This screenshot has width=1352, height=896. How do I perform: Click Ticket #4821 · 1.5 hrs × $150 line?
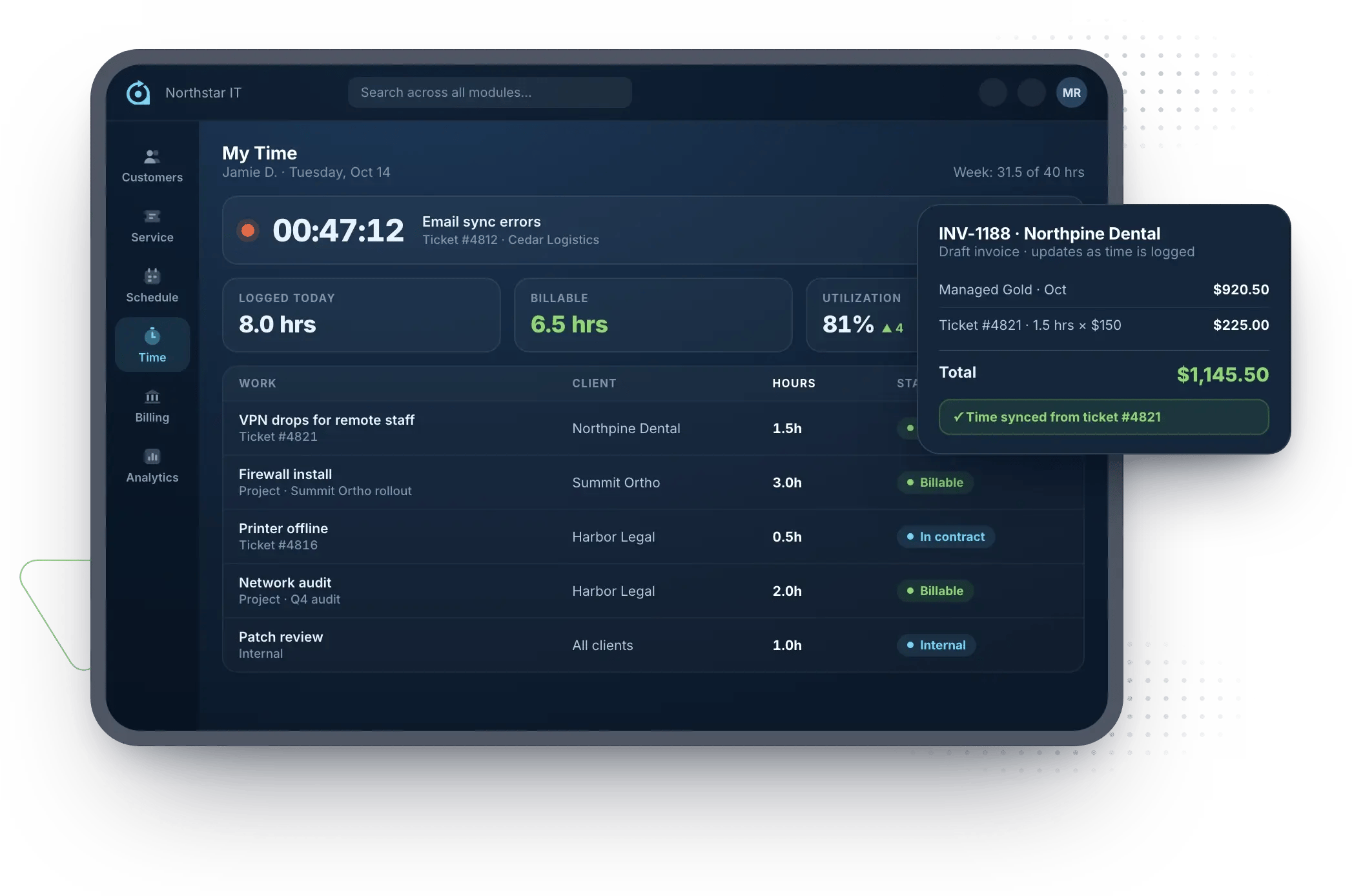click(x=1030, y=325)
